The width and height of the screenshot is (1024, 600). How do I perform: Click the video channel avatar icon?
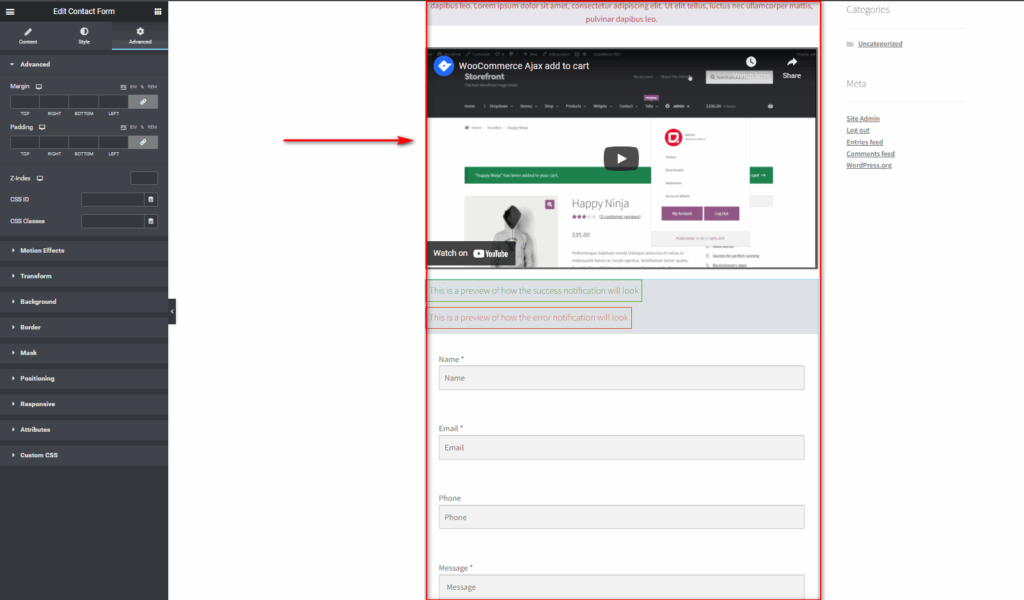[444, 66]
